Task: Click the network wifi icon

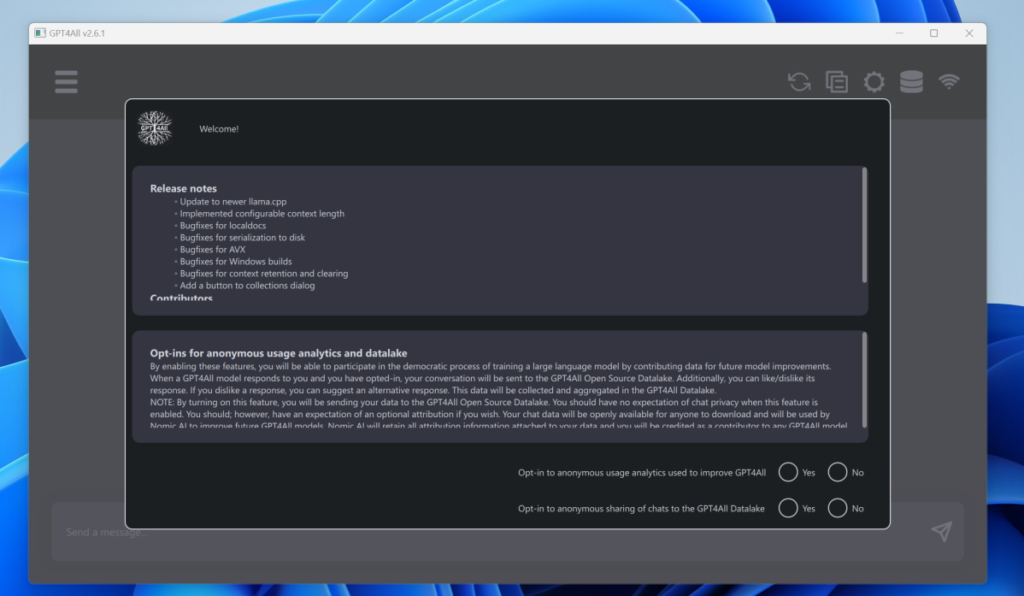Action: [x=949, y=82]
